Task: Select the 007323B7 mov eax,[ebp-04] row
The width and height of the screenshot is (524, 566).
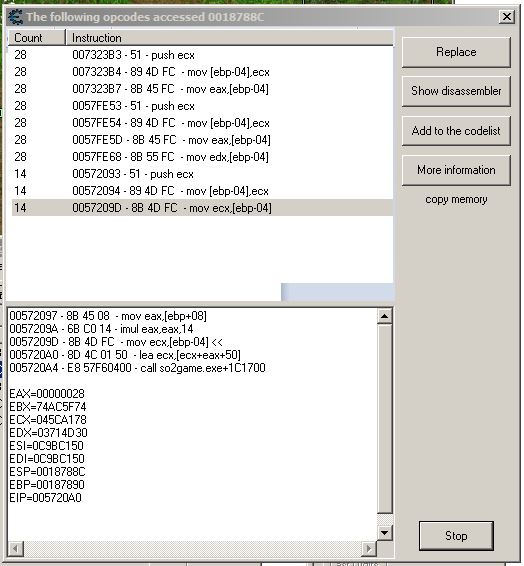Action: click(x=202, y=89)
